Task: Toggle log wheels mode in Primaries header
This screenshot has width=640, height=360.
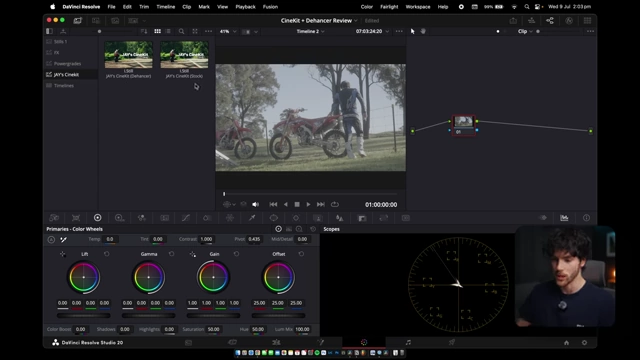Action: (299, 229)
